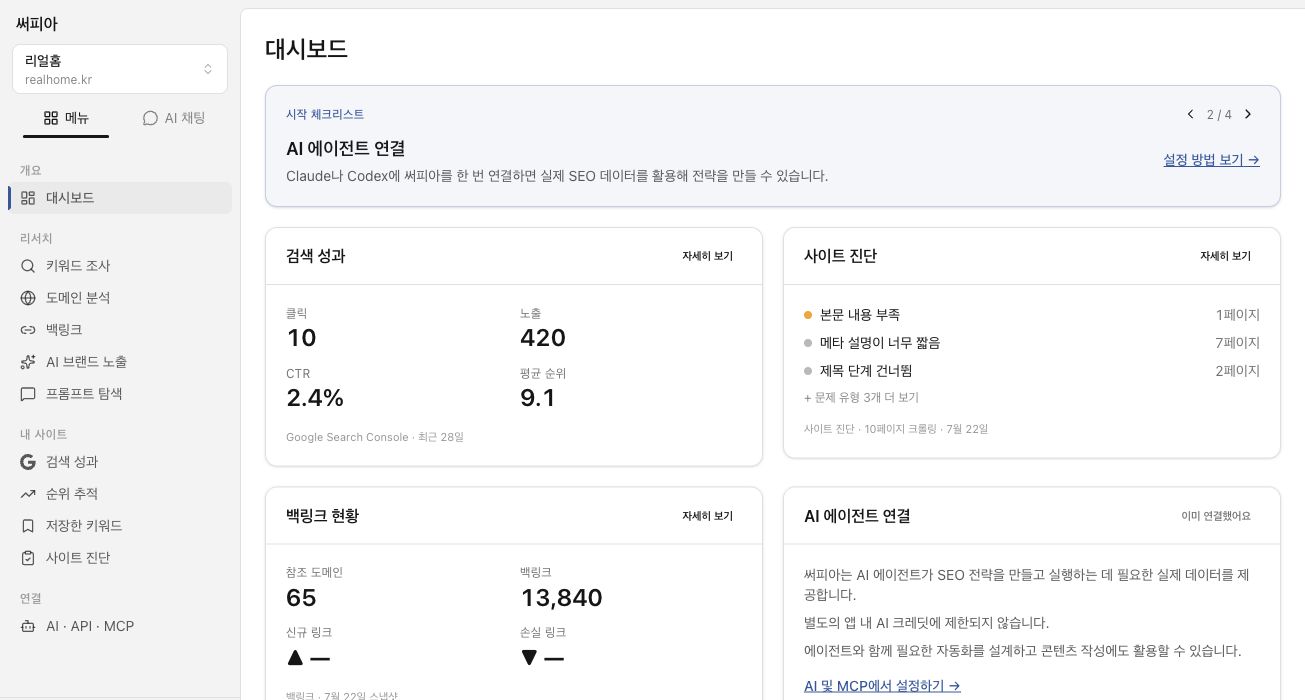Click the keyword research magnifier icon
This screenshot has height=700, width=1305.
(x=28, y=266)
